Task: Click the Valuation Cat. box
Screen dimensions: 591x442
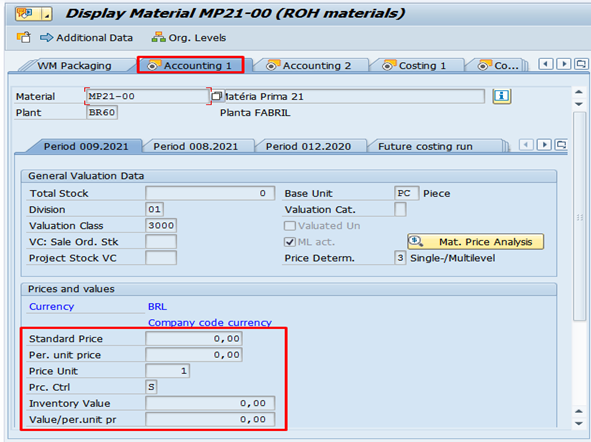Action: tap(400, 209)
